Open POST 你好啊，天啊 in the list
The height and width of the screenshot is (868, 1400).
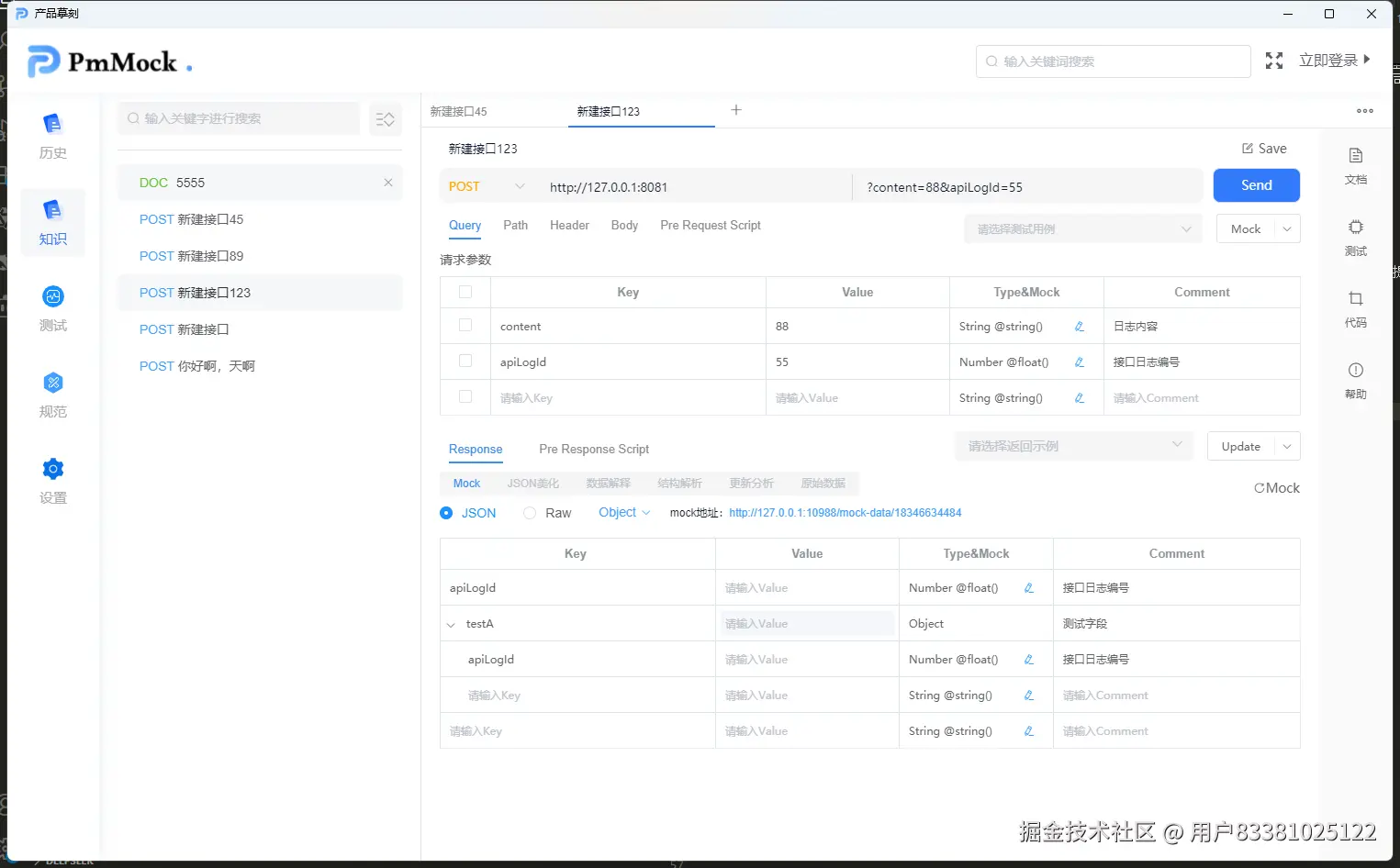[x=260, y=366]
